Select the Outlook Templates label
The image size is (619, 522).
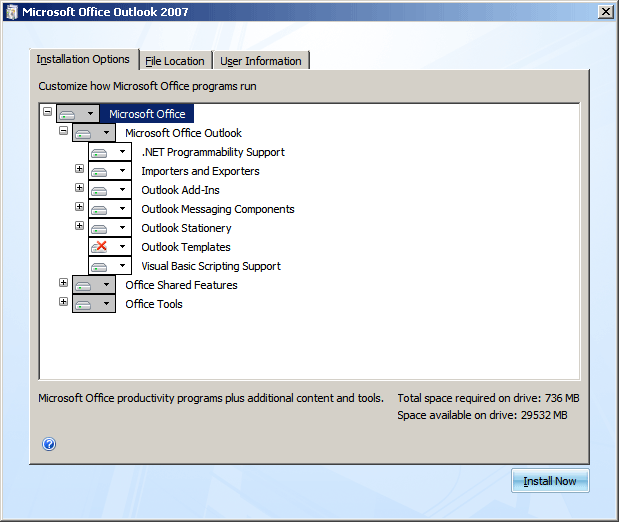(186, 247)
